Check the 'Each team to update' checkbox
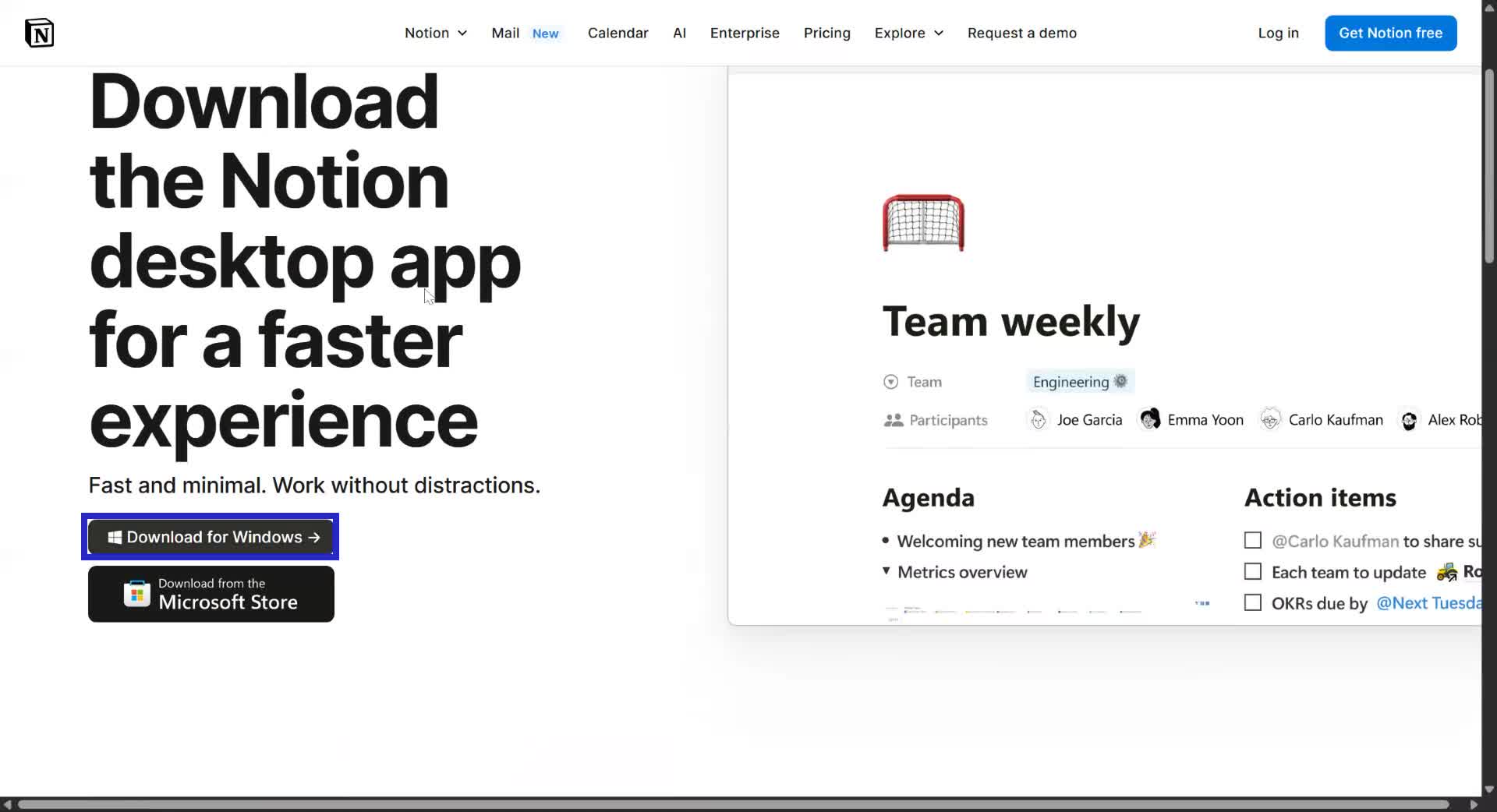The width and height of the screenshot is (1497, 812). click(1252, 571)
